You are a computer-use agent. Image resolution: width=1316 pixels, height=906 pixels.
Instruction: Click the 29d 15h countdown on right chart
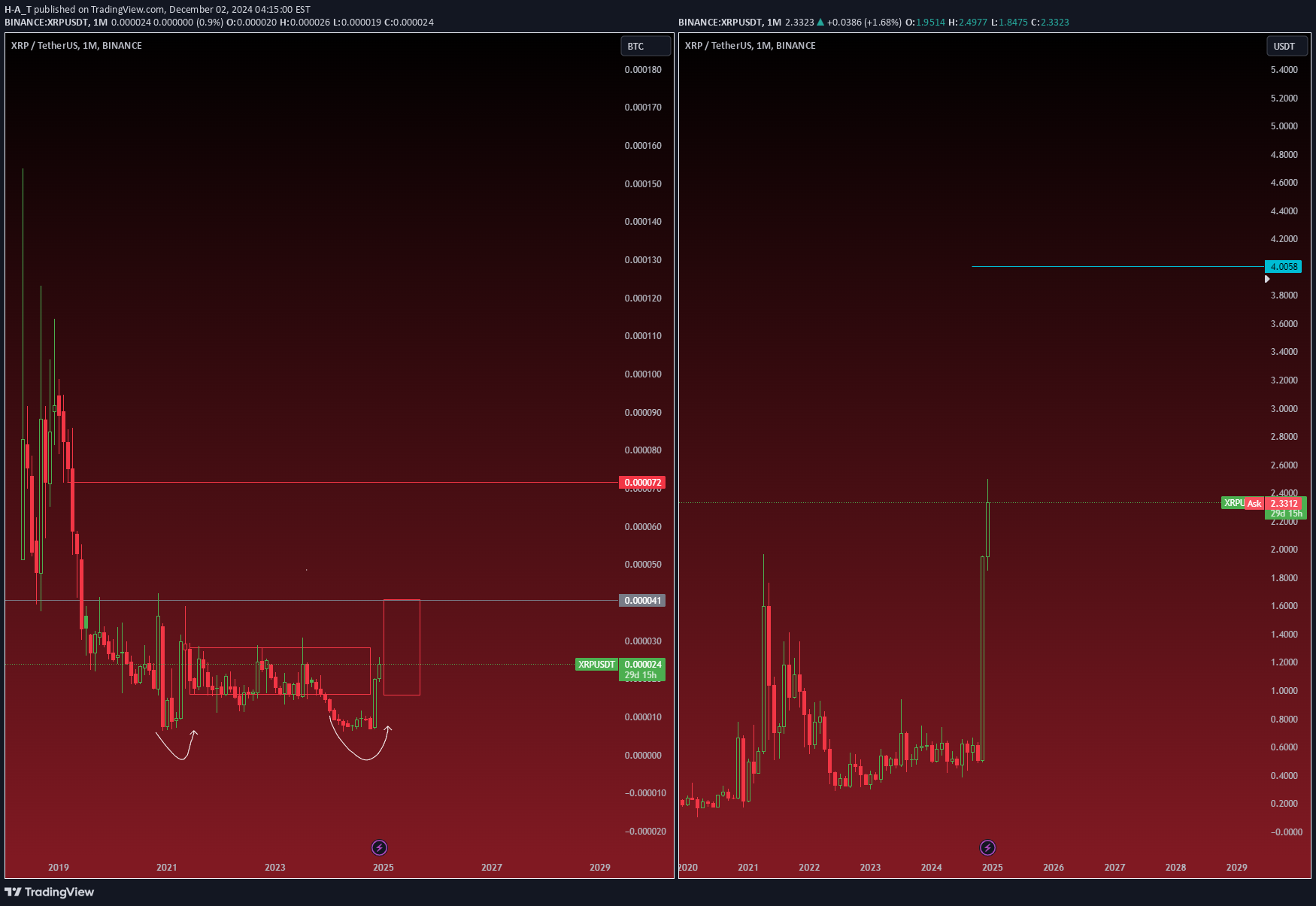pos(1286,514)
